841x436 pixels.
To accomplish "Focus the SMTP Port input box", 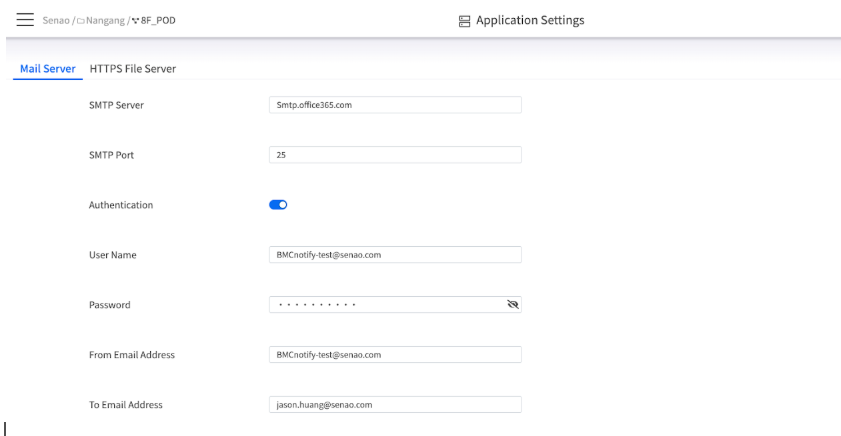I will [395, 155].
